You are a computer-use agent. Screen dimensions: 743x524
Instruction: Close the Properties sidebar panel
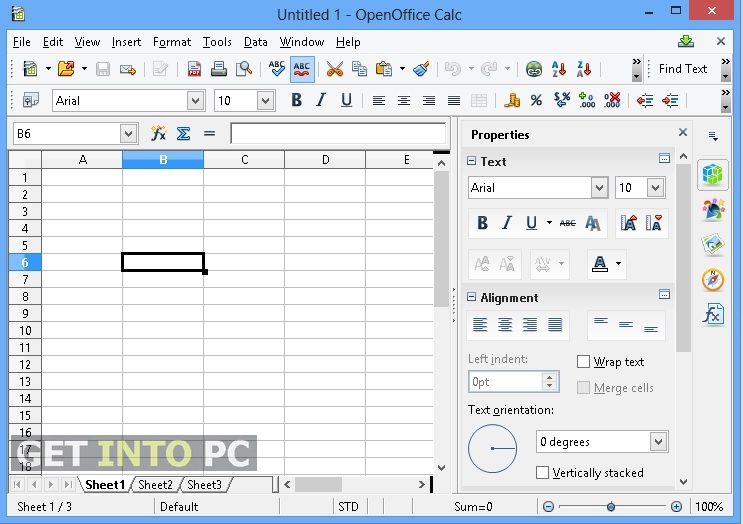(683, 132)
